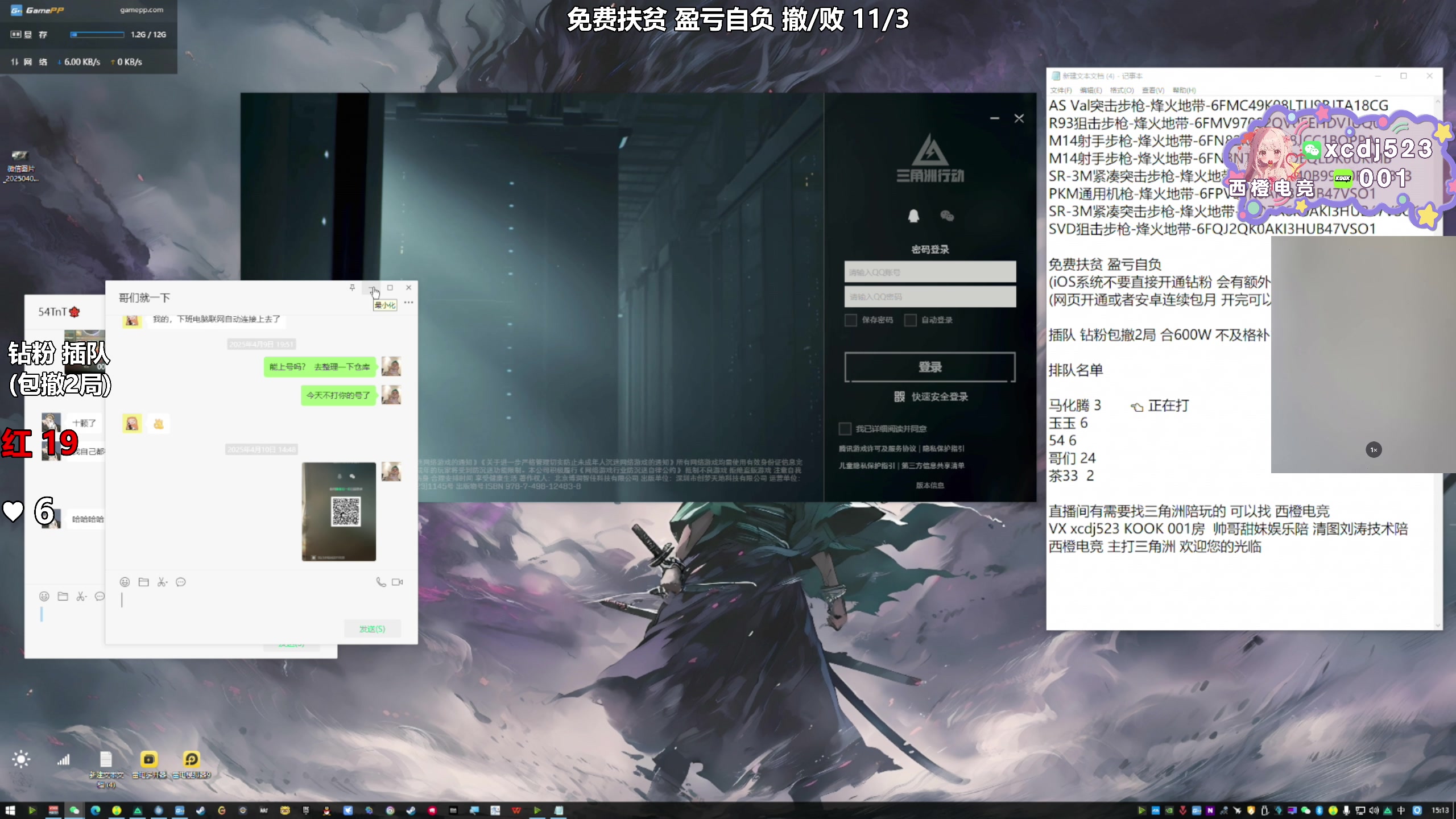Open send-file folder icon in 哥们就一下 chat
The height and width of the screenshot is (819, 1456).
pyautogui.click(x=143, y=582)
